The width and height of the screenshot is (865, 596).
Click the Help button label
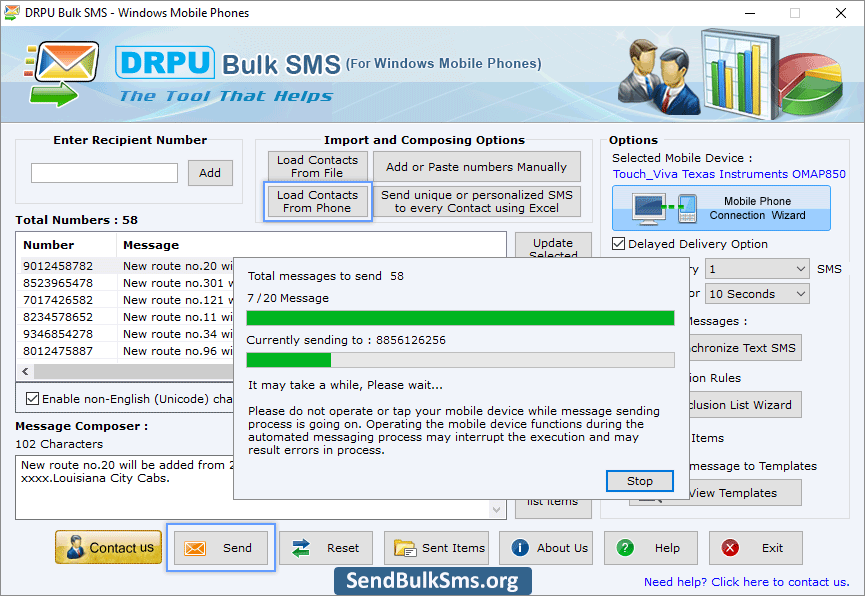(x=667, y=548)
